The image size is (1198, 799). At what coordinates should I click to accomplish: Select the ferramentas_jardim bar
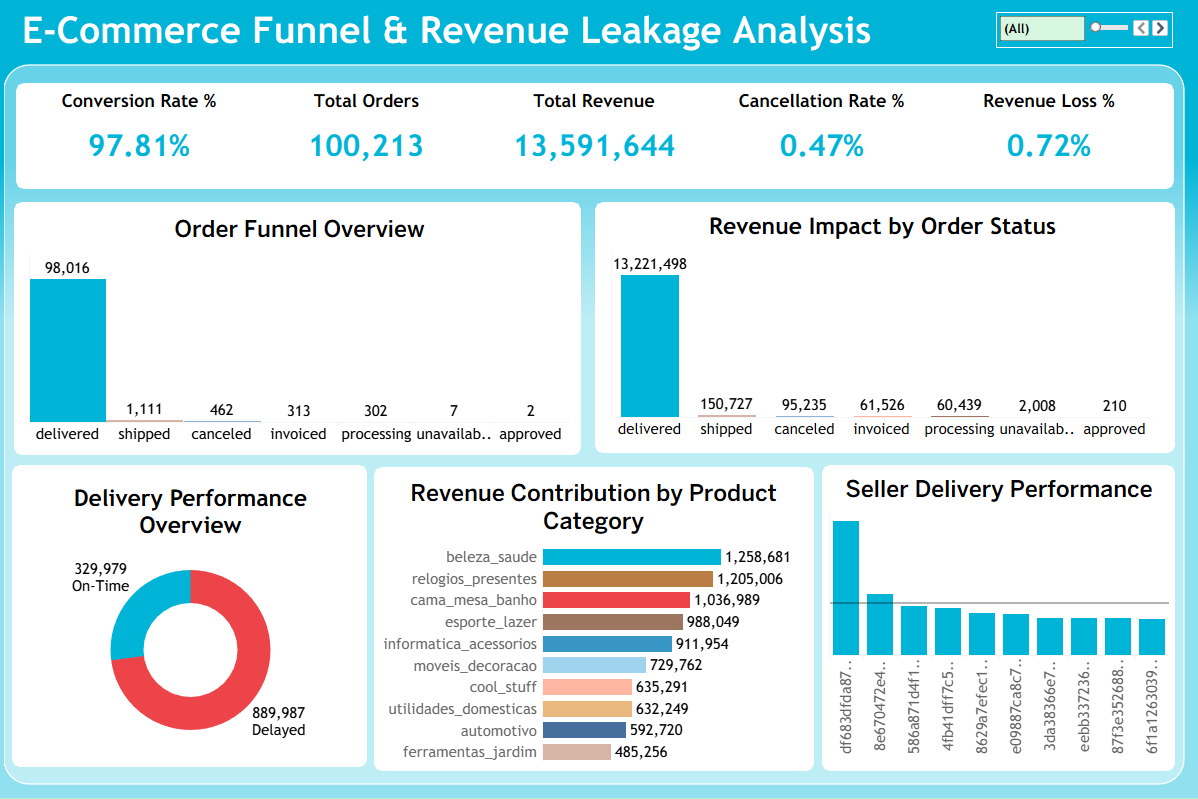577,752
